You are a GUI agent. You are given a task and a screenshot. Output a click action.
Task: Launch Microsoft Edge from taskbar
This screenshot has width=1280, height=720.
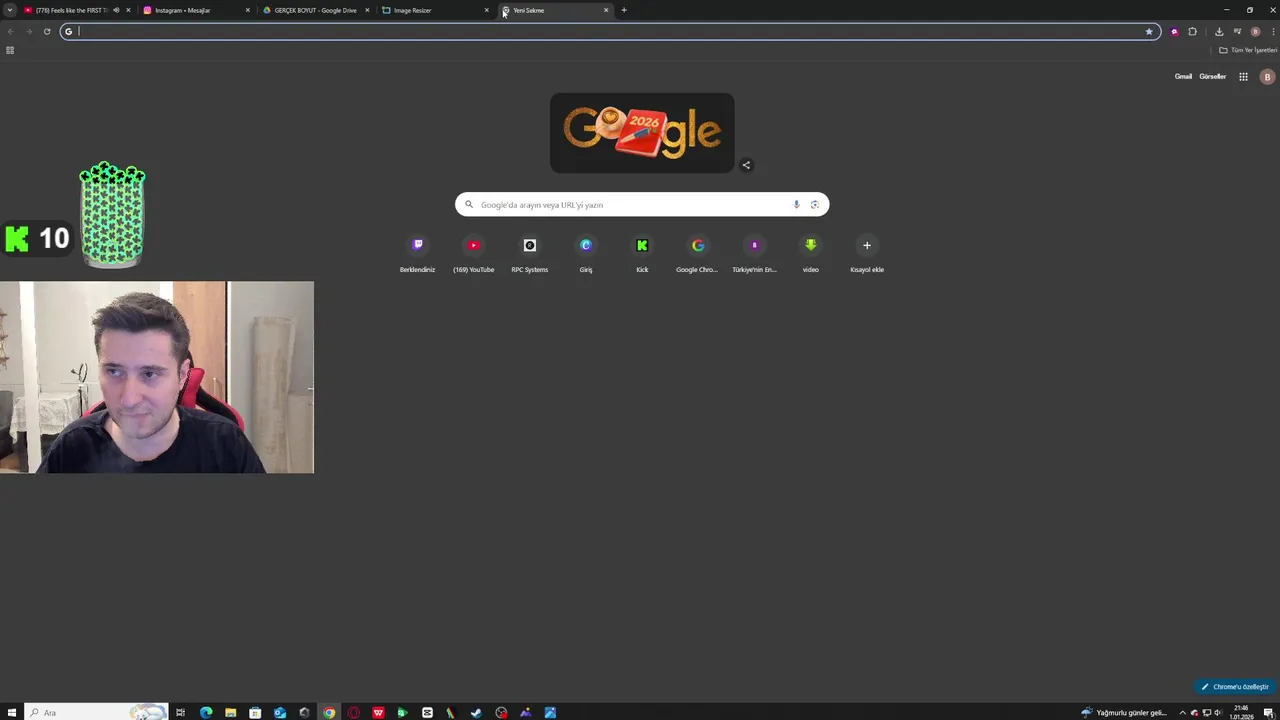(x=206, y=713)
